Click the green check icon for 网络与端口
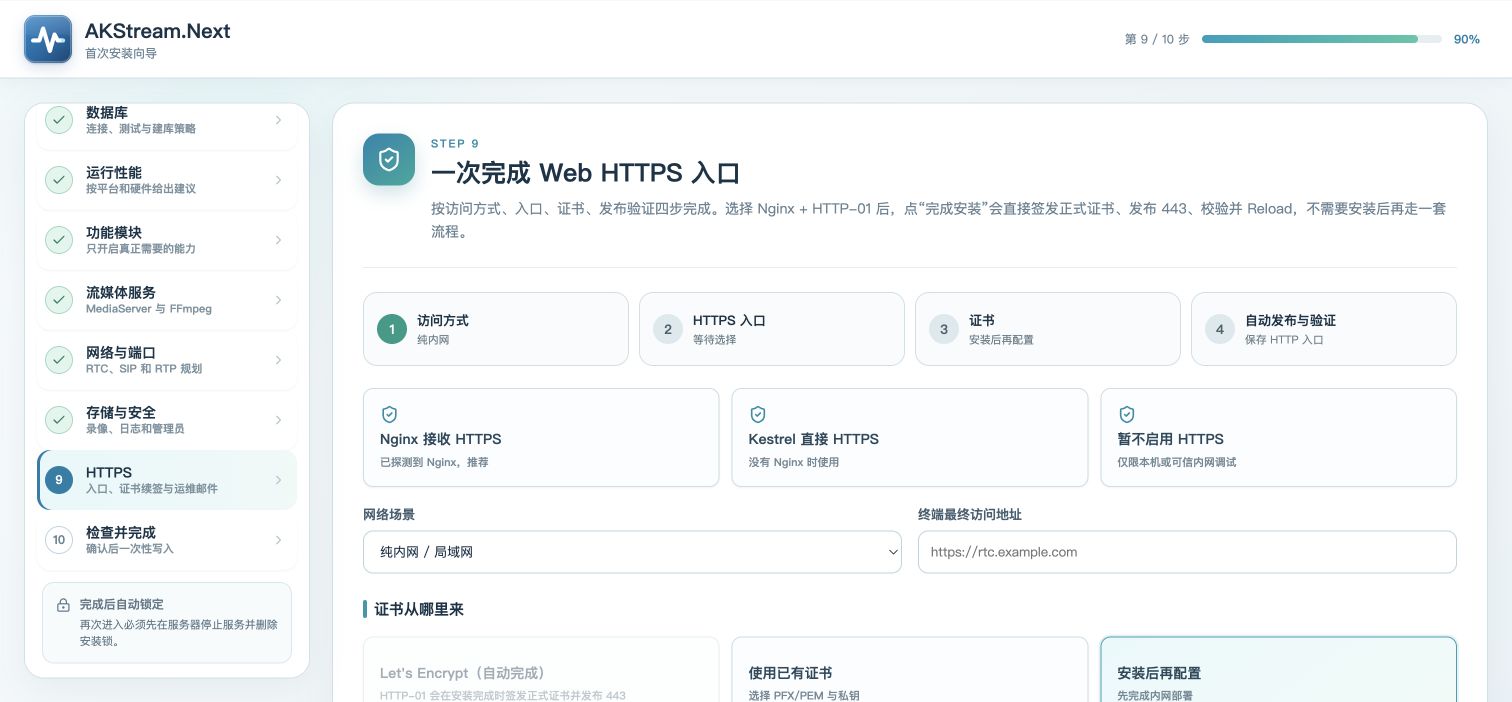 point(59,360)
